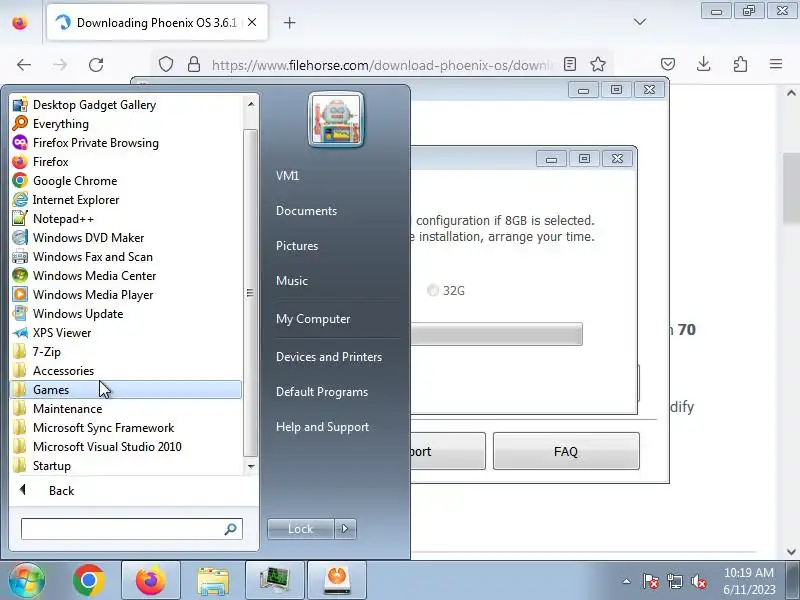Click the FAQ button in installer window
800x600 pixels.
click(x=566, y=452)
